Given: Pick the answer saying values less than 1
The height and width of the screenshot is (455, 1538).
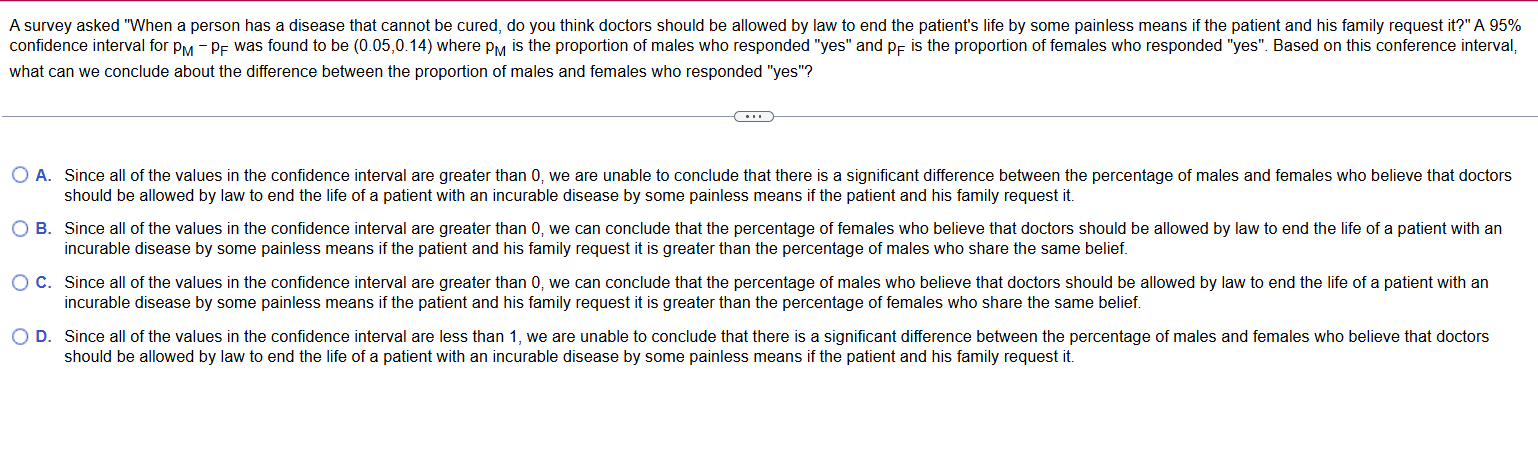Looking at the screenshot, I should click(x=777, y=347).
